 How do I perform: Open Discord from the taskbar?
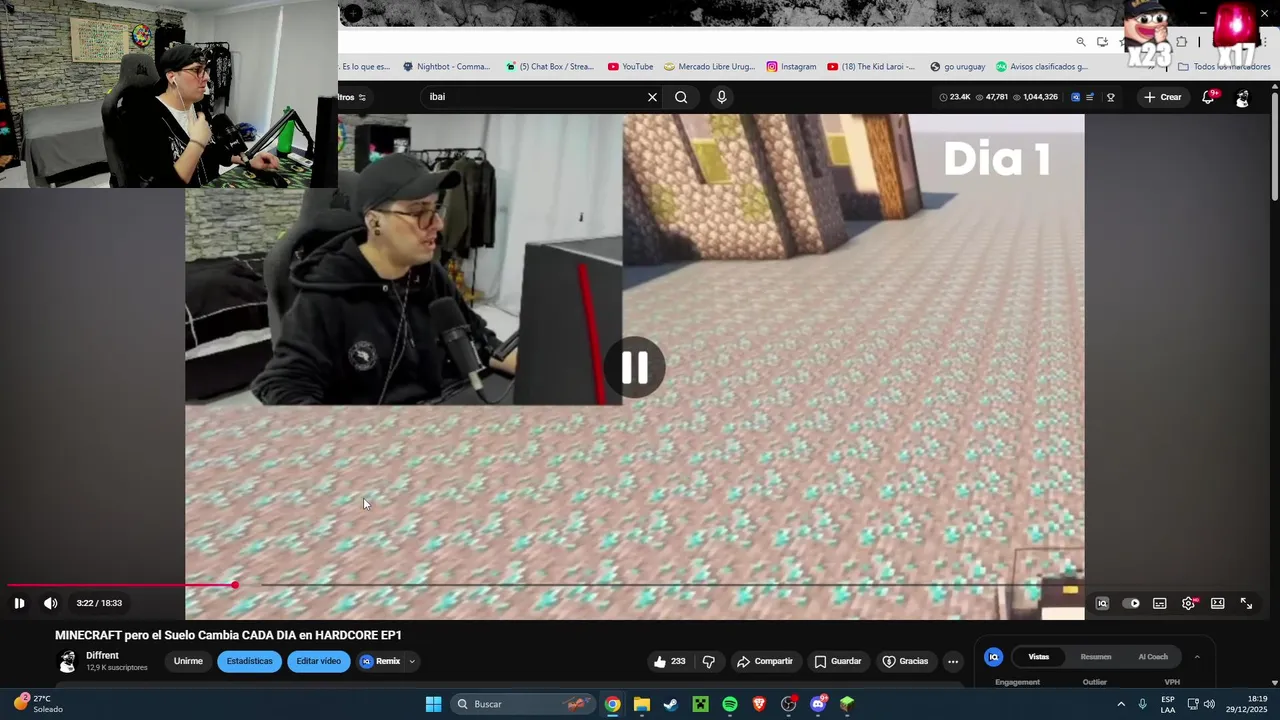(818, 704)
